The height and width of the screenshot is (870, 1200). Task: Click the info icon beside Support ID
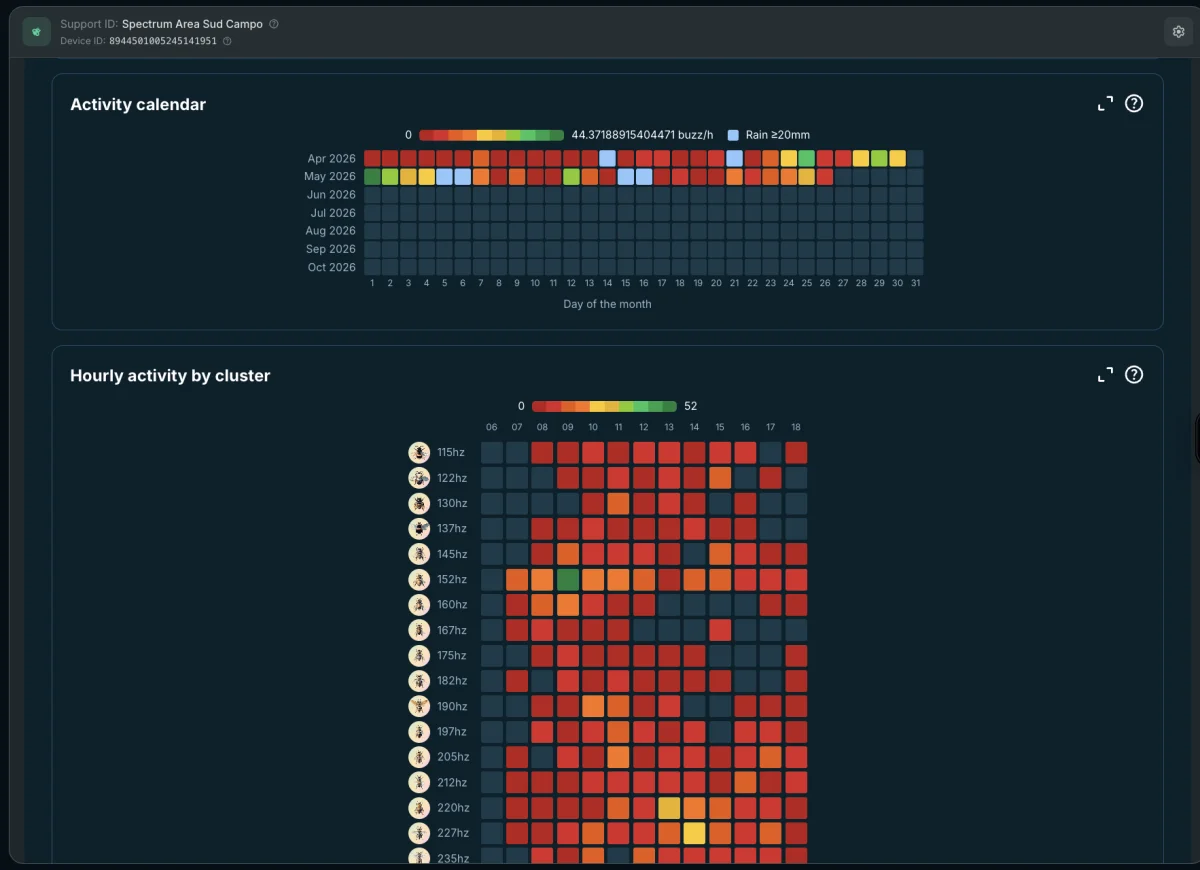(274, 24)
